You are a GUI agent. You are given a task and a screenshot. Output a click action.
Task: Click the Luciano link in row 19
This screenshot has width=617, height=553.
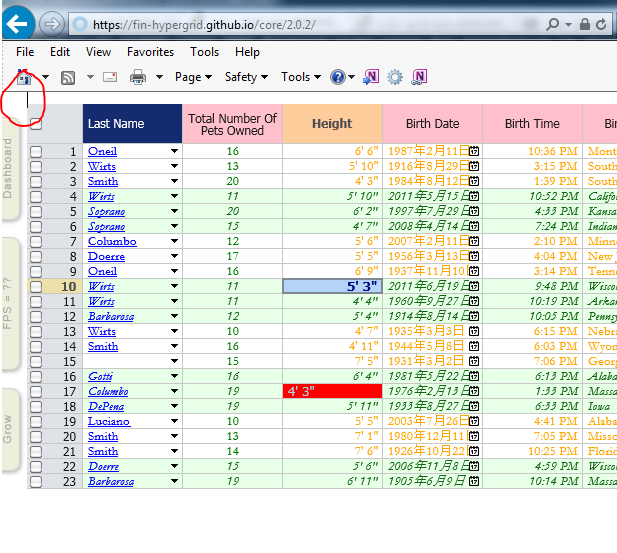tap(109, 421)
